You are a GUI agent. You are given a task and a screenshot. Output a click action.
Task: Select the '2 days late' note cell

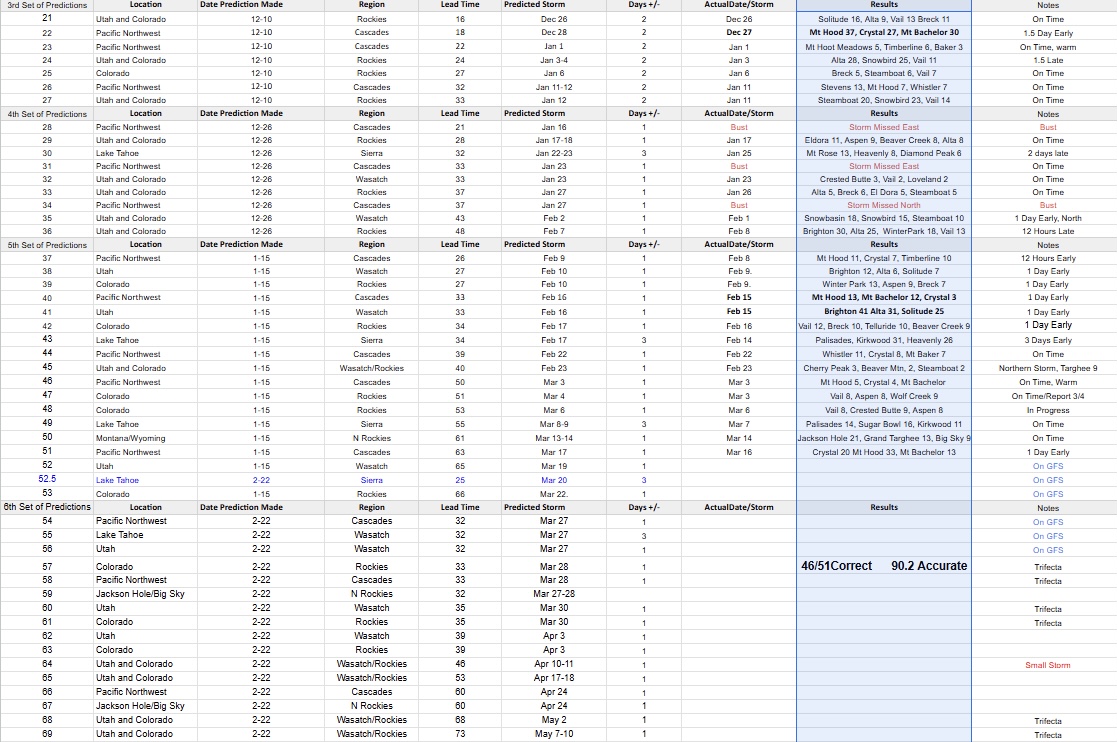click(x=1047, y=153)
